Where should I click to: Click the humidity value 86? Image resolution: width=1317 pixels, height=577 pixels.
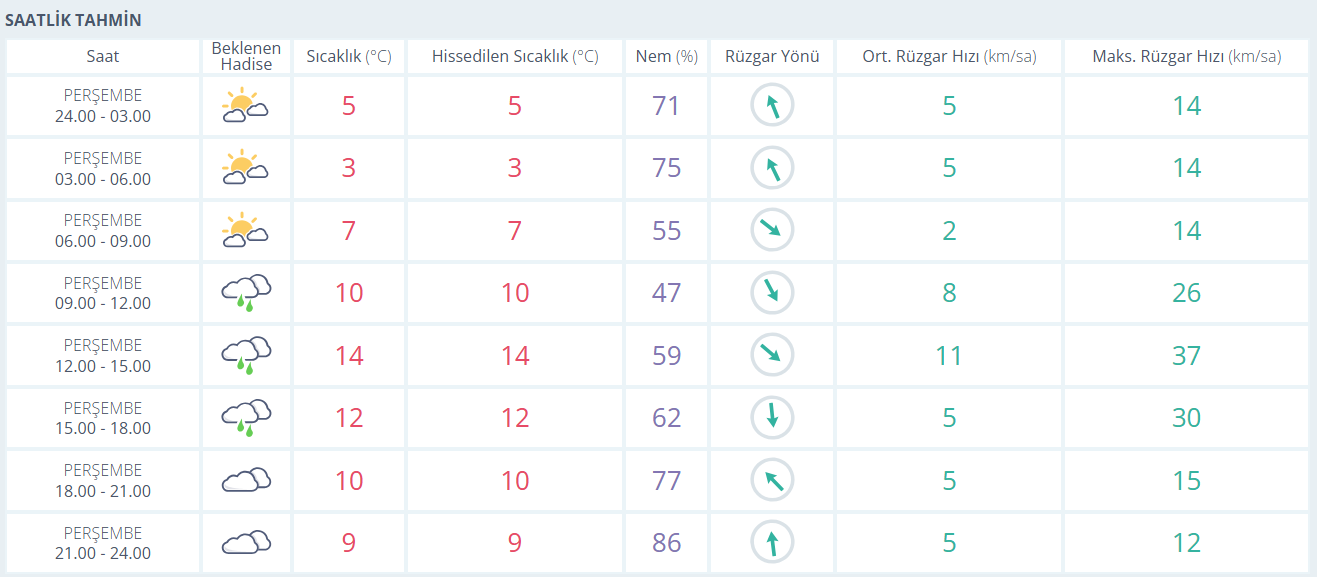pos(666,543)
